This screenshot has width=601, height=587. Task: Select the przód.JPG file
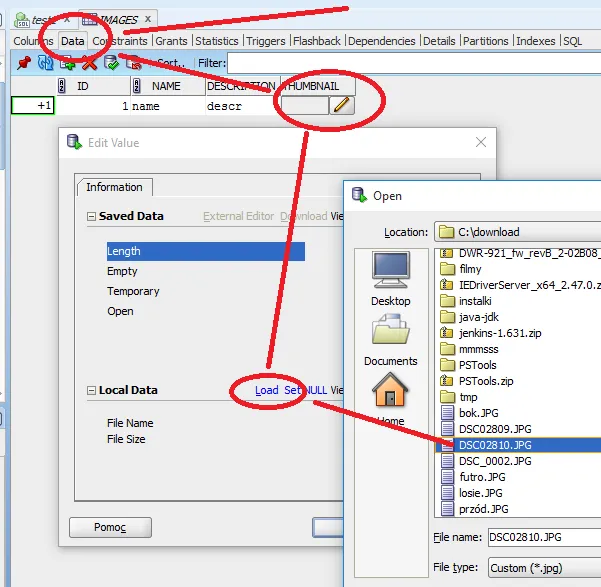point(483,509)
